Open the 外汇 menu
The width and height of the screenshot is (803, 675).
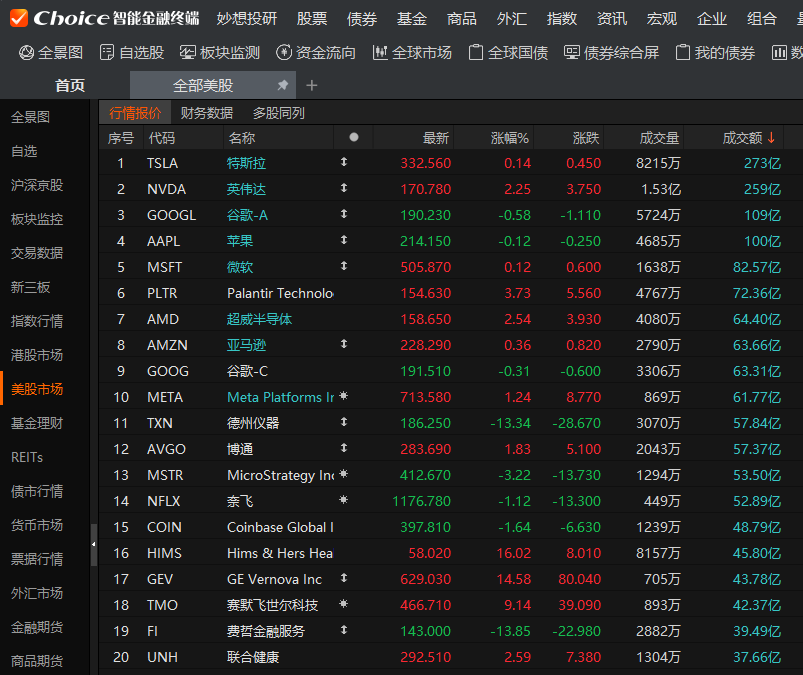point(512,19)
